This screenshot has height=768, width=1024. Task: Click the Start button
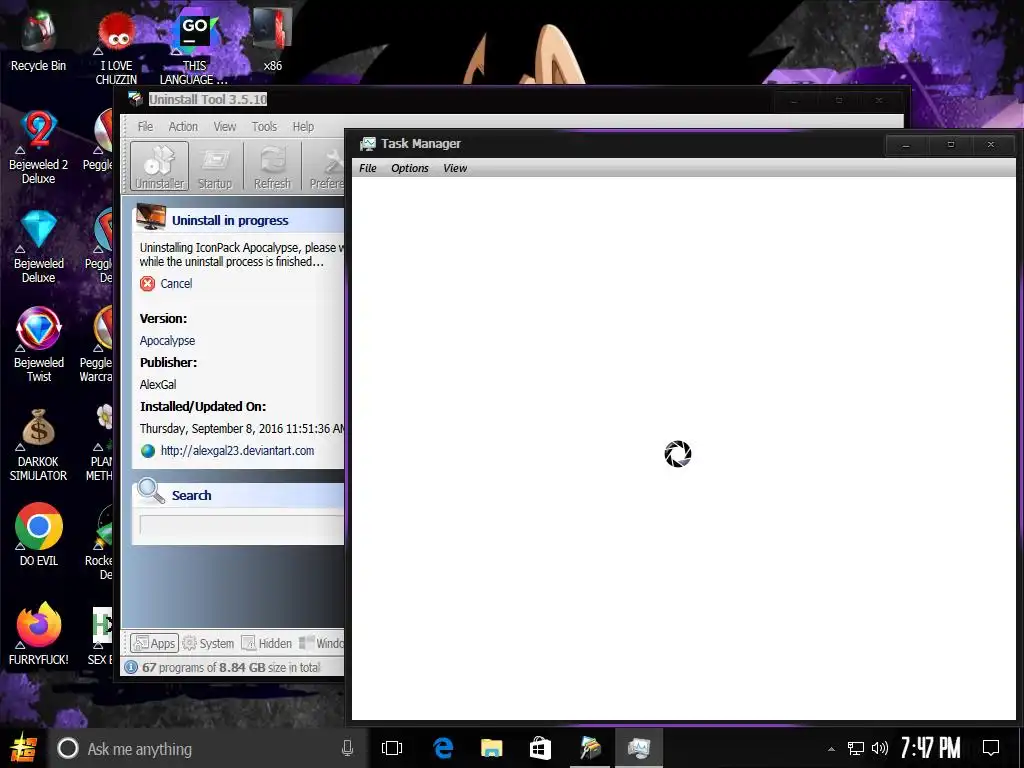point(24,748)
